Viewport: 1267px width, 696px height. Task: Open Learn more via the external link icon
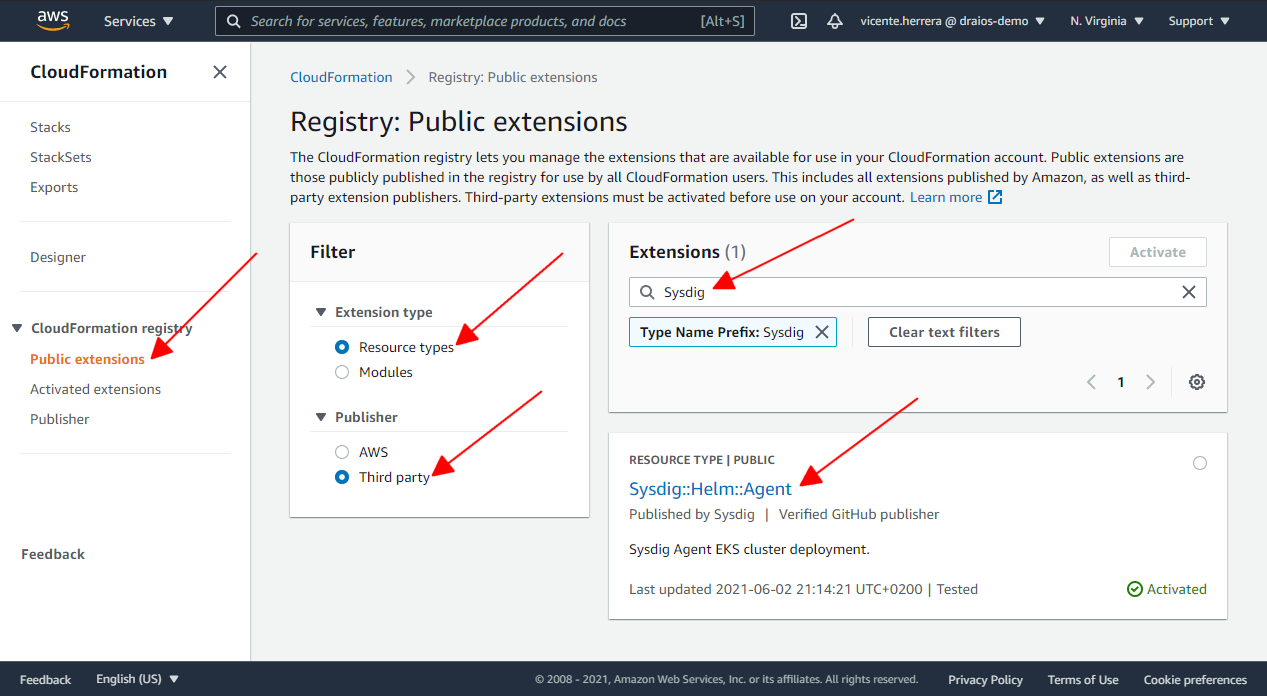(995, 196)
